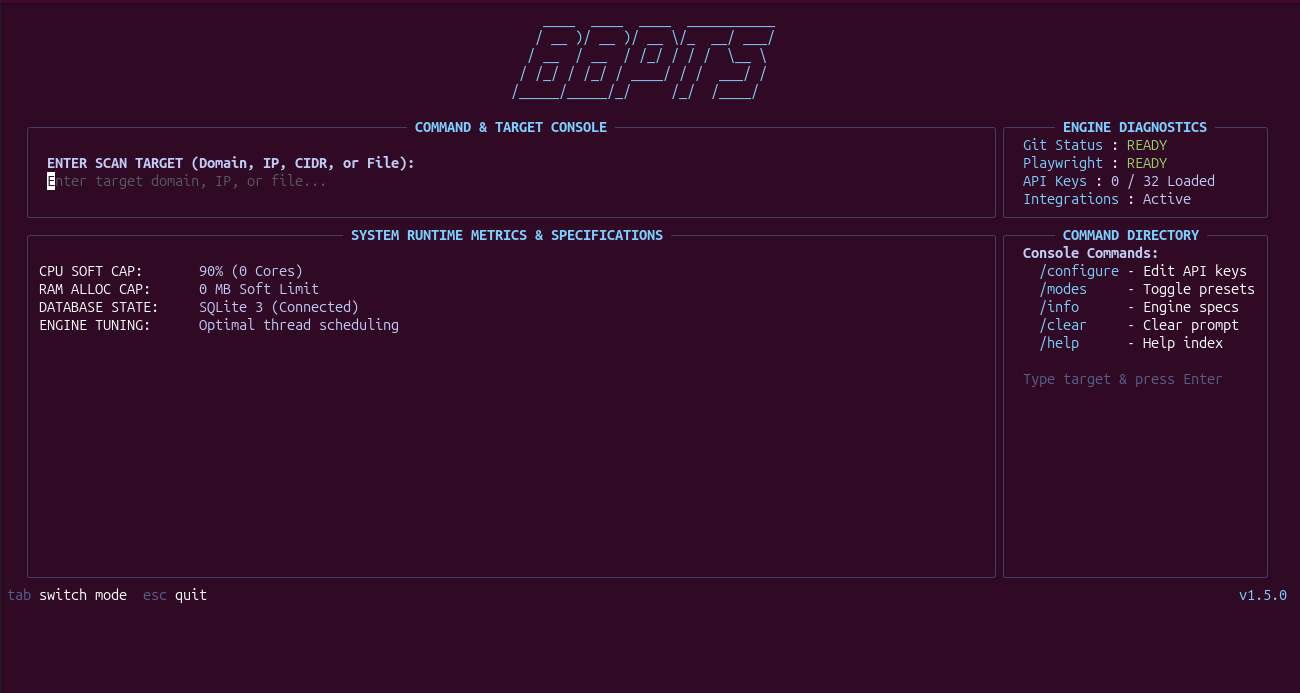Image resolution: width=1300 pixels, height=693 pixels.
Task: Click the COMMAND DIRECTORY panel title
Action: (x=1131, y=235)
